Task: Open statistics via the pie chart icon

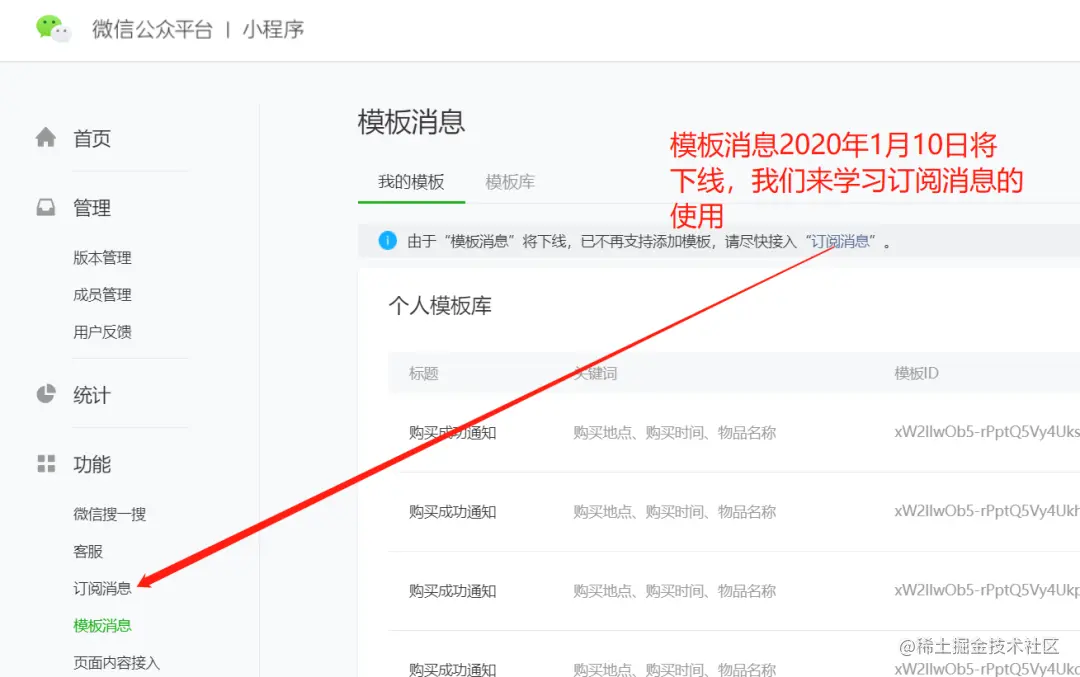Action: tap(46, 394)
